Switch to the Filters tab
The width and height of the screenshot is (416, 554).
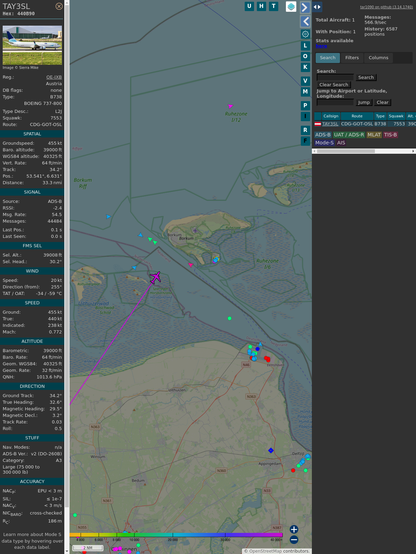point(352,58)
